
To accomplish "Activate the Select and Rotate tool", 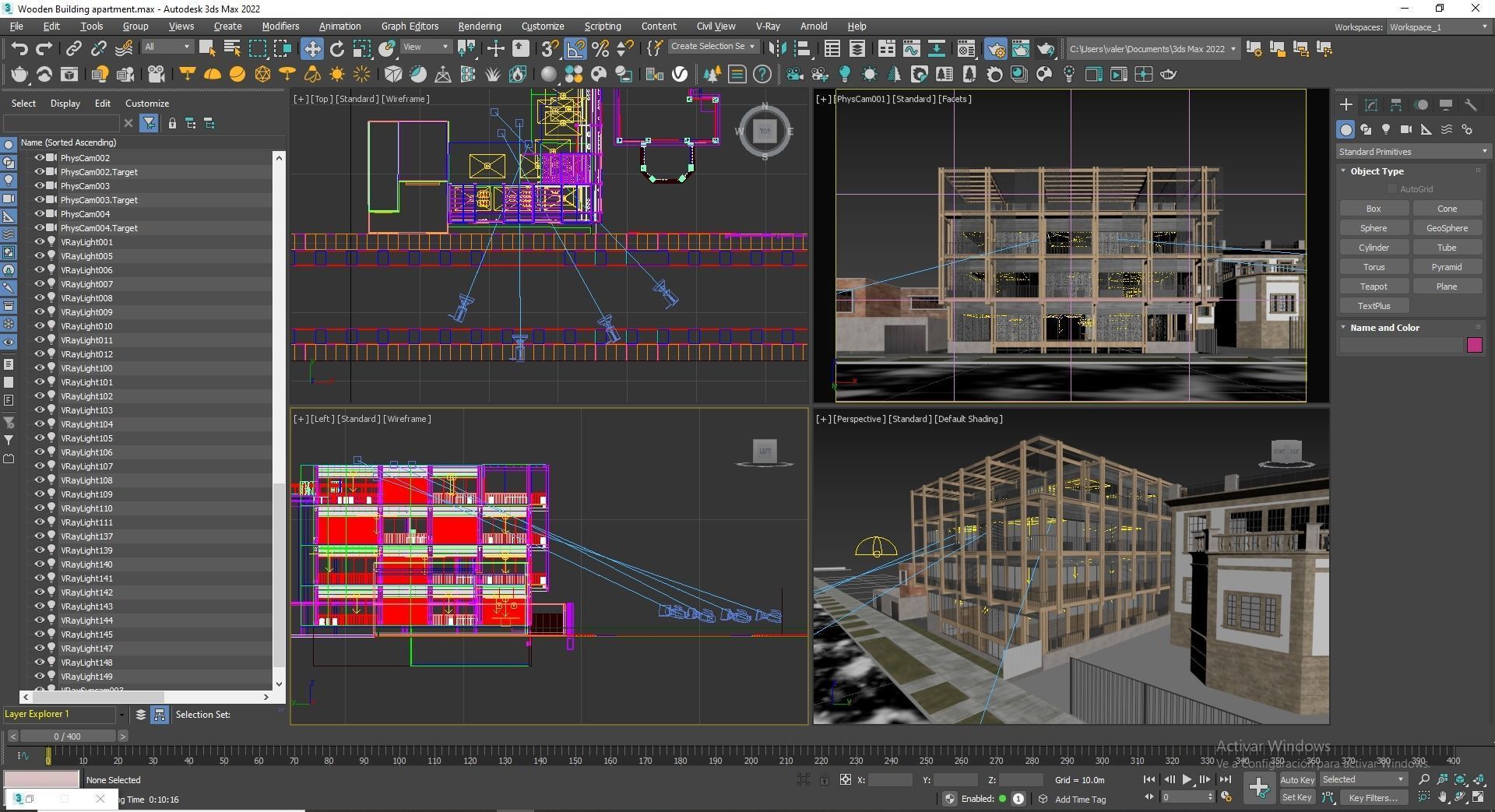I will (x=337, y=48).
